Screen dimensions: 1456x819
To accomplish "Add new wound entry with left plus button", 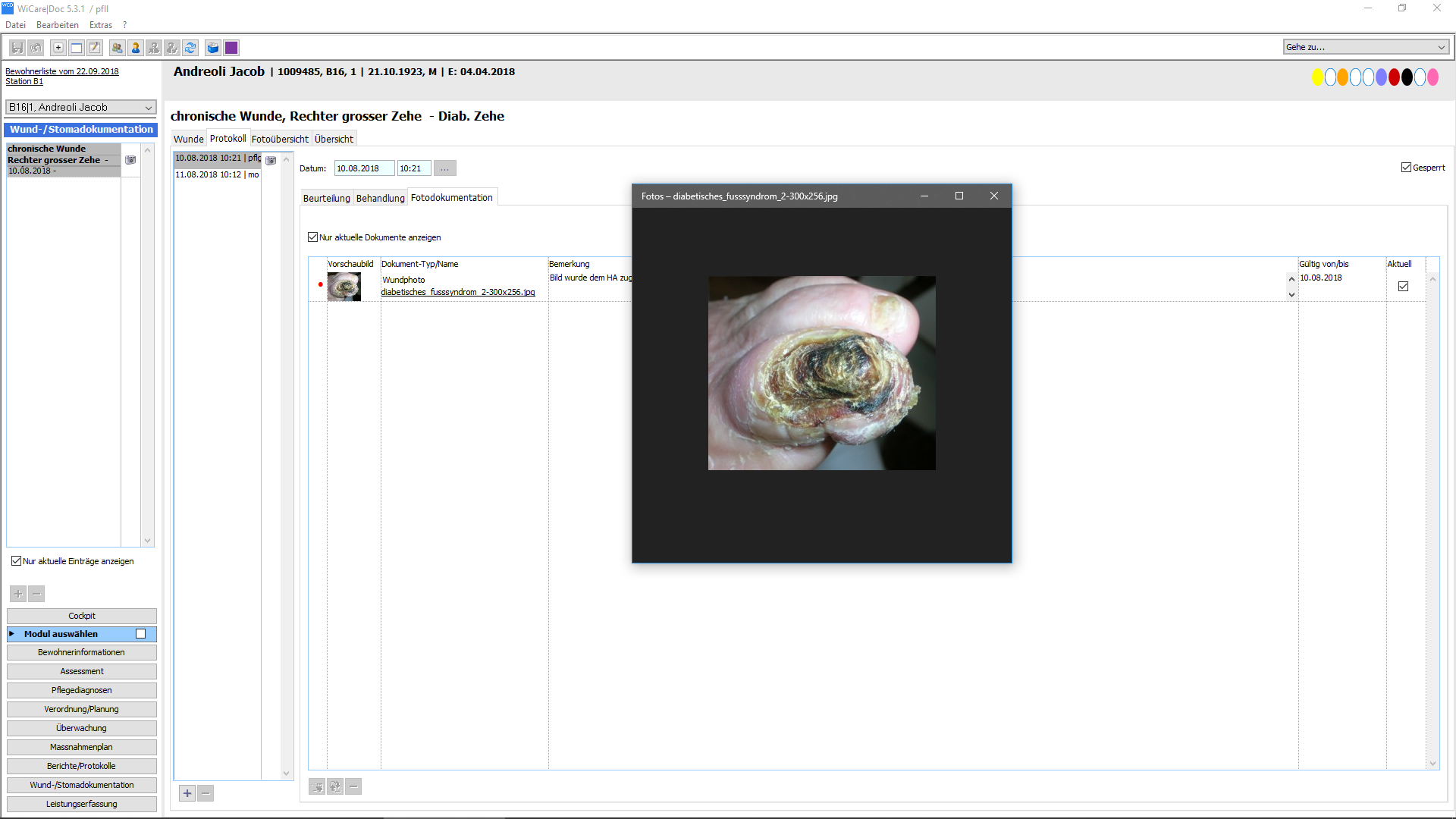I will (x=18, y=594).
